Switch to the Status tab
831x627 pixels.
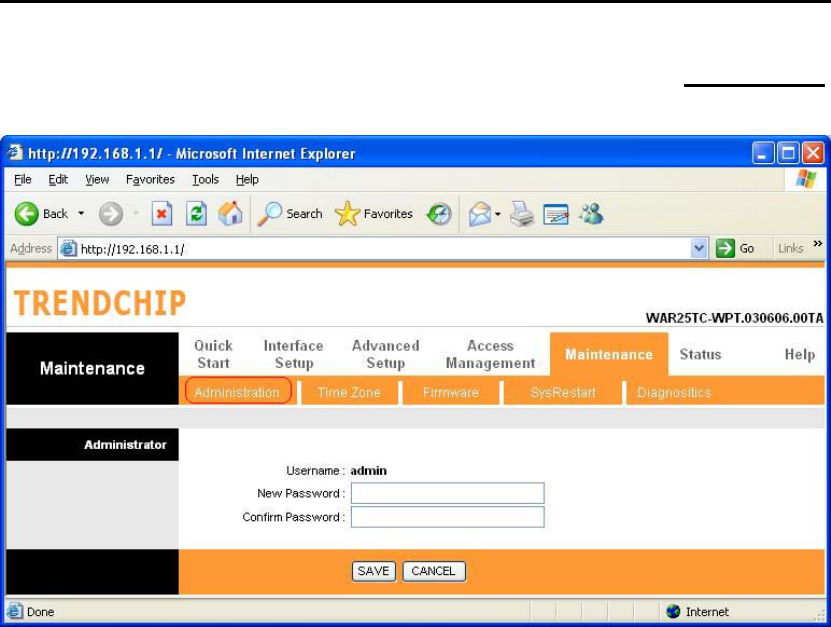click(x=700, y=354)
